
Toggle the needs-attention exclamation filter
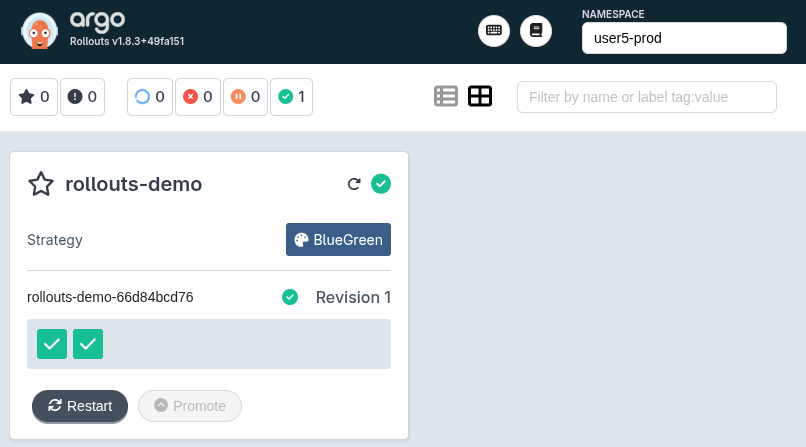tap(82, 97)
